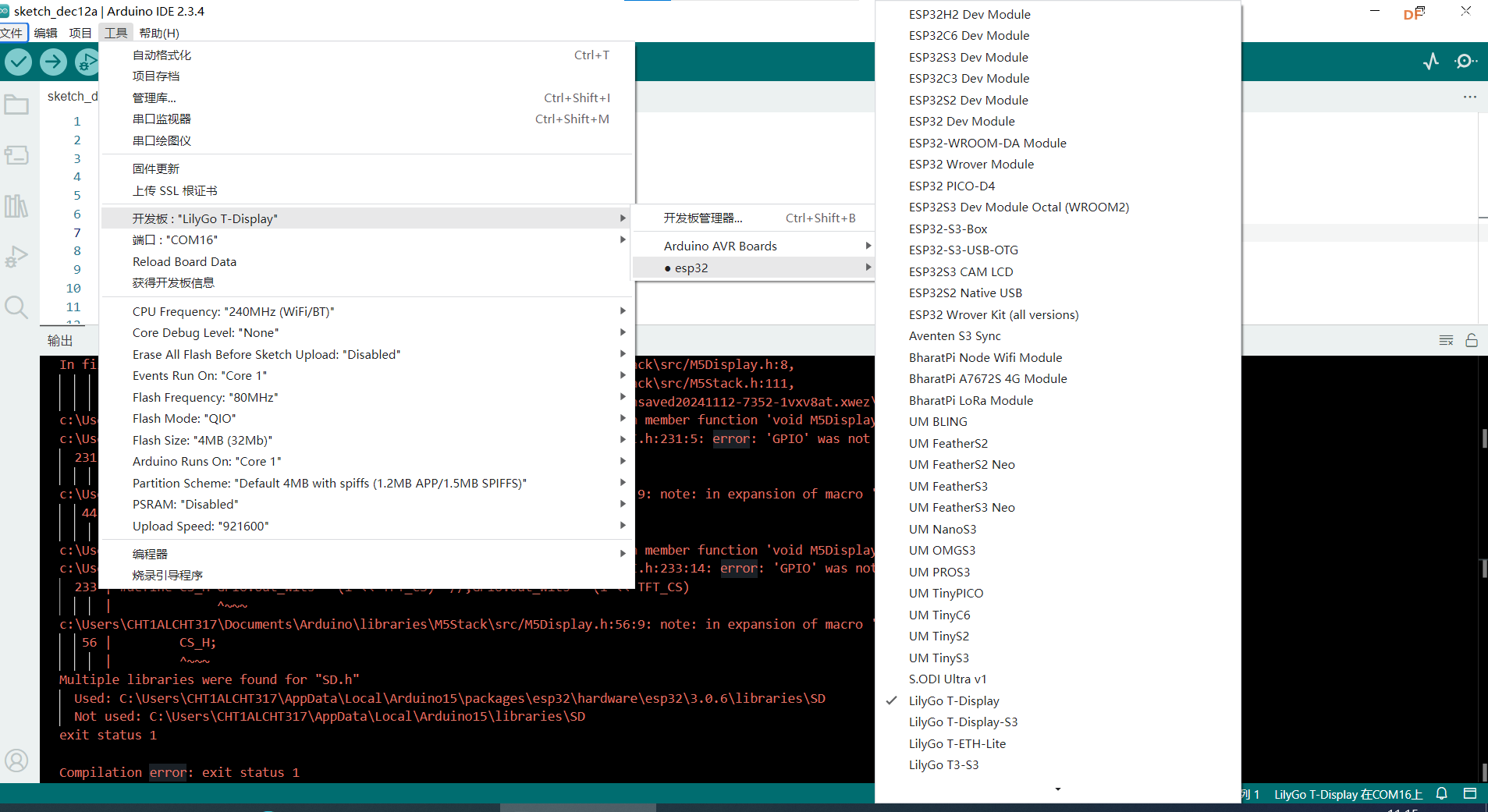
Task: Expand the 编程器 submenu
Action: [367, 554]
